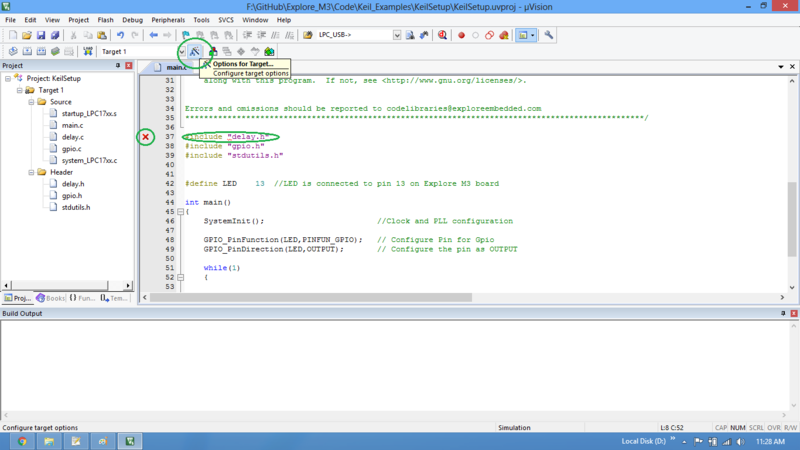Create a new file with toolbar icon
The image size is (800, 450).
[x=13, y=35]
